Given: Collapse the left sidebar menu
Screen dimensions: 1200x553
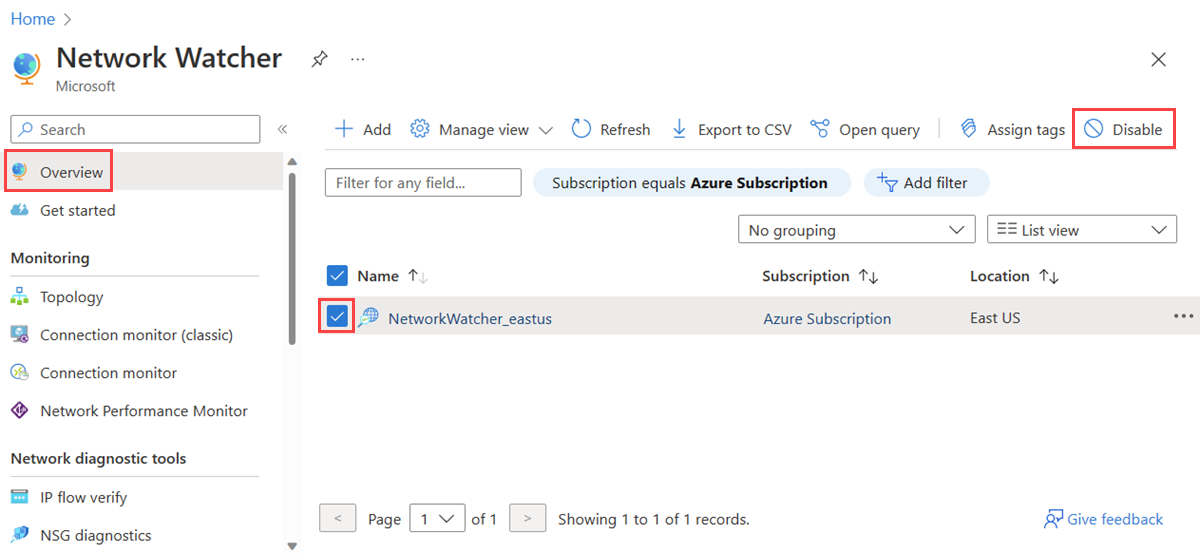Looking at the screenshot, I should coord(282,129).
